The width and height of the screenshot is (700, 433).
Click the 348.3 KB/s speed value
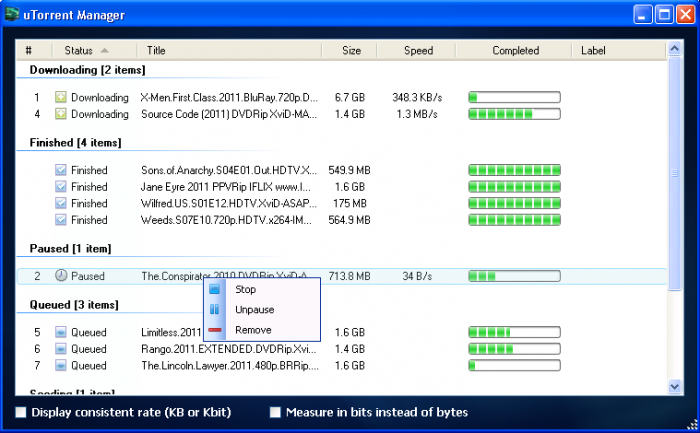(417, 97)
